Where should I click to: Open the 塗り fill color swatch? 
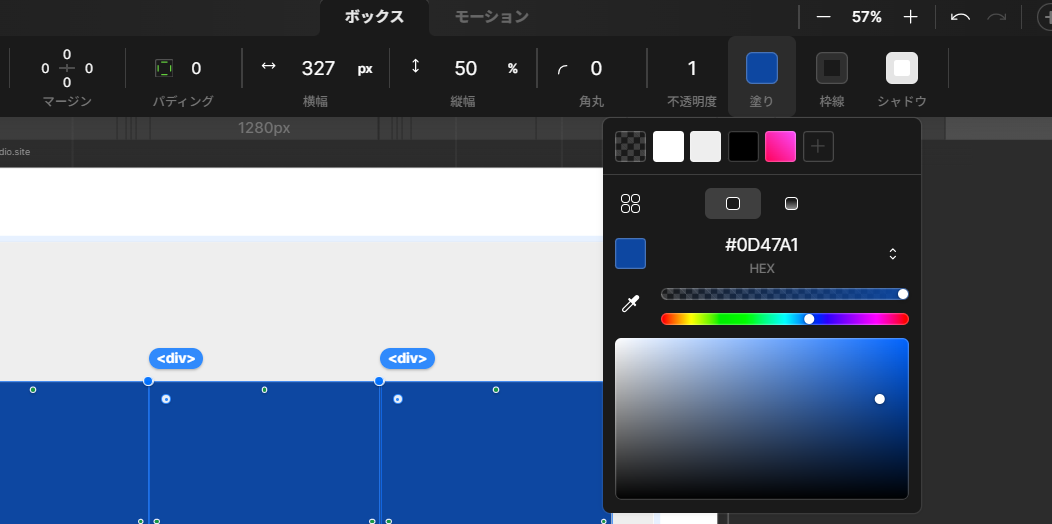(762, 68)
